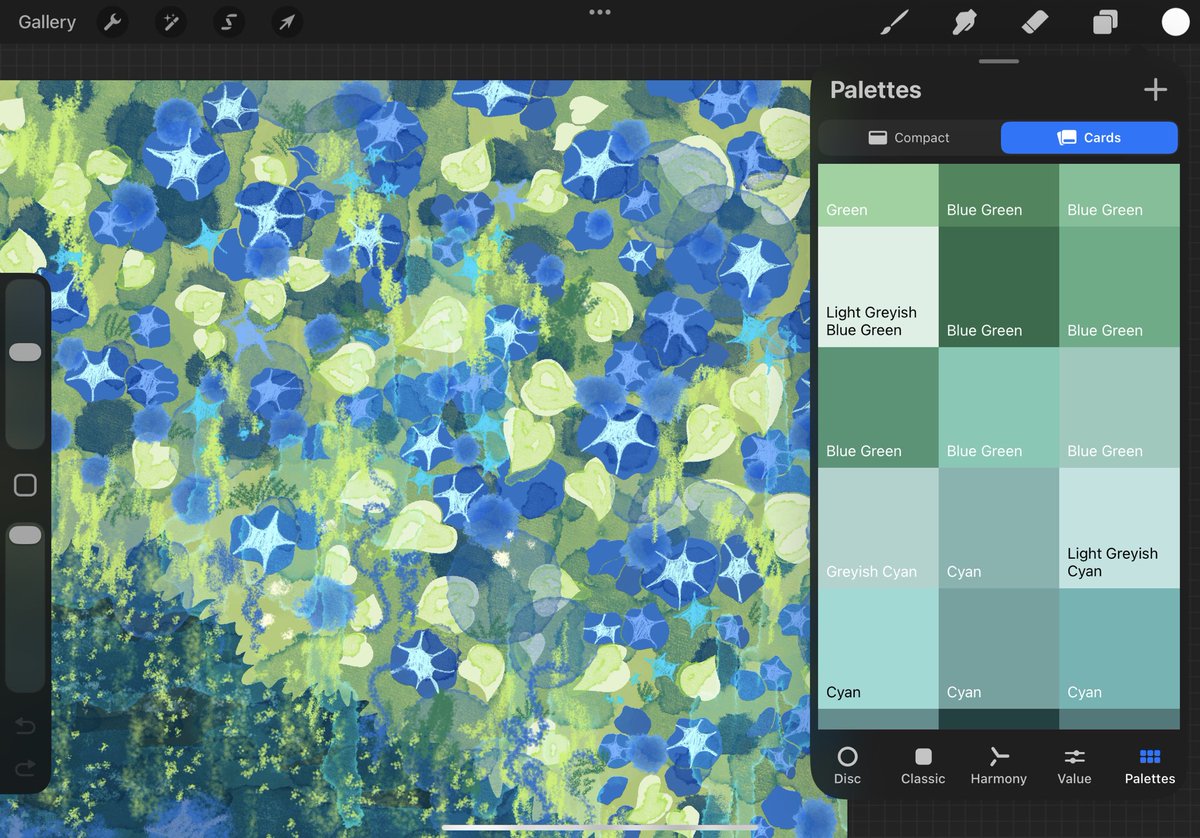This screenshot has height=838, width=1200.
Task: Switch palettes view to Cards
Action: pyautogui.click(x=1089, y=138)
